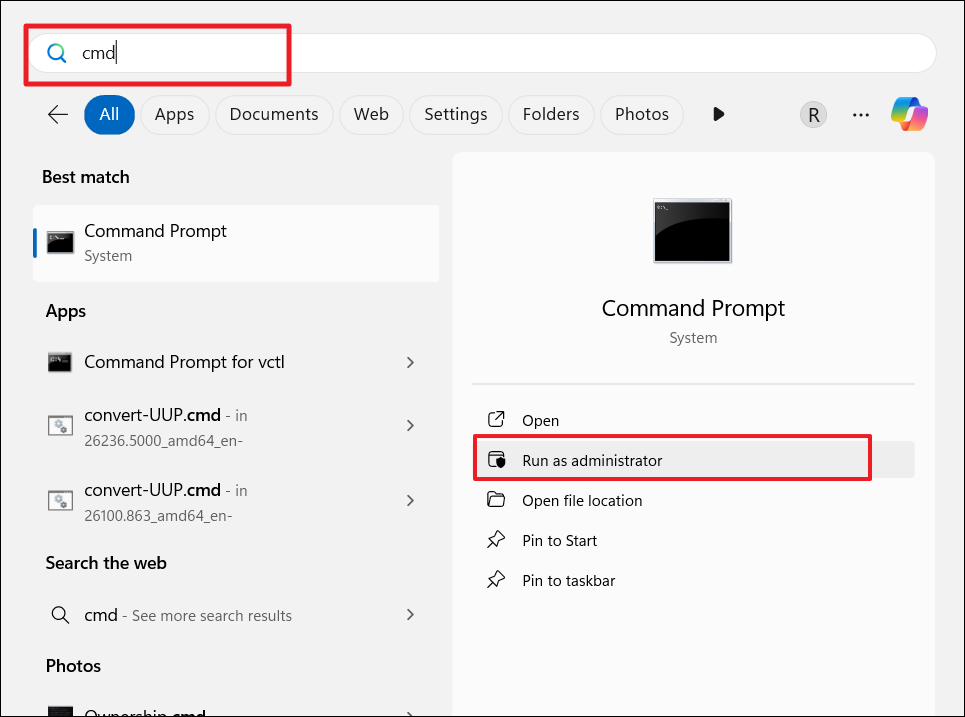This screenshot has width=965, height=717.
Task: Pin Command Prompt to Start
Action: click(559, 541)
